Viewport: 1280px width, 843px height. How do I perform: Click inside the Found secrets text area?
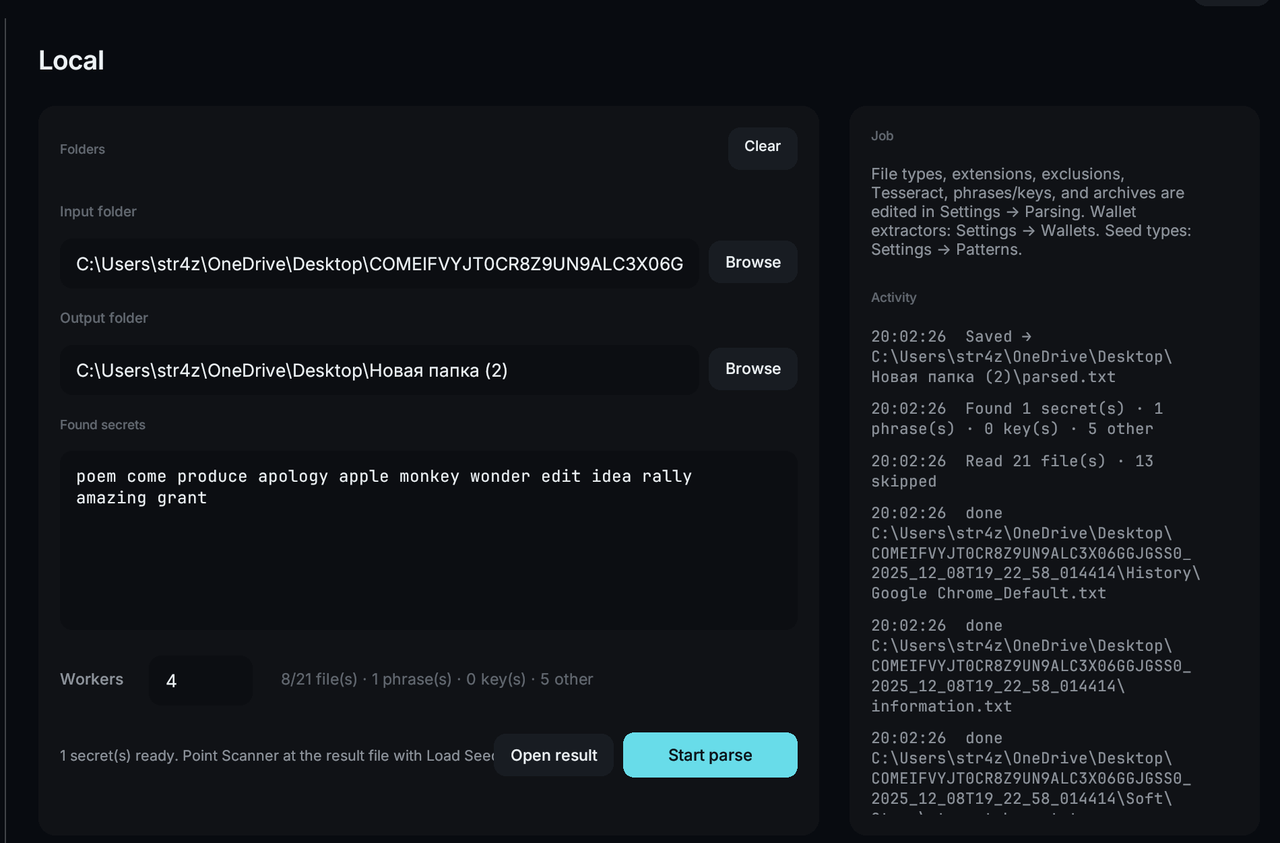coord(429,540)
